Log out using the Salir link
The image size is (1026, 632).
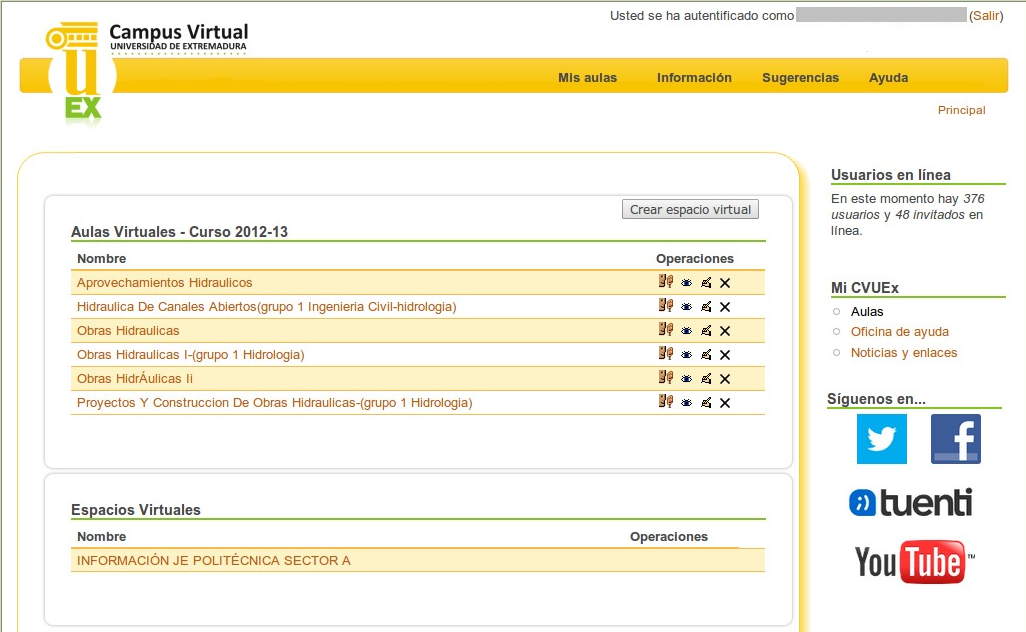[x=986, y=16]
